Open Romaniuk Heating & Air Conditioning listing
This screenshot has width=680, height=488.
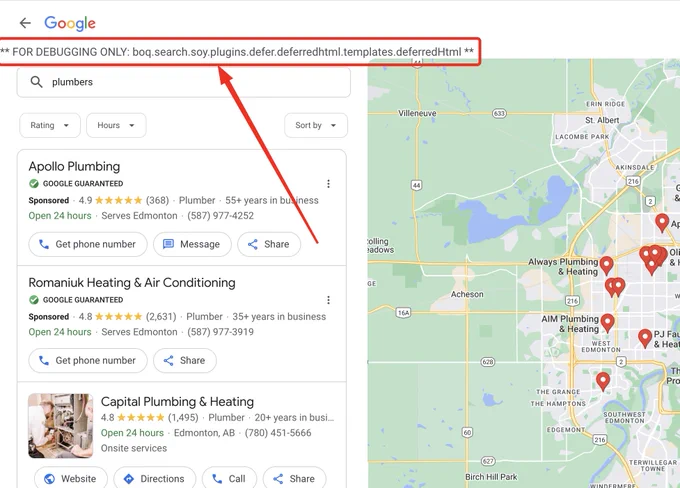[132, 283]
